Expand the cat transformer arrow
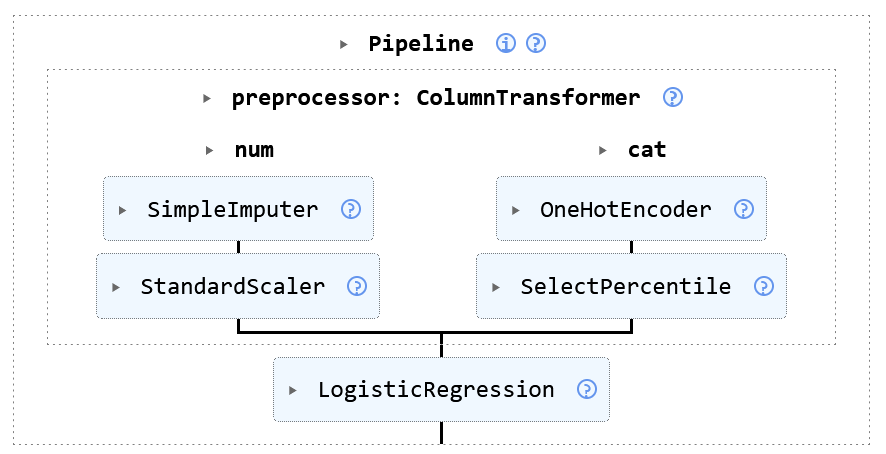This screenshot has height=454, width=886. (x=603, y=150)
